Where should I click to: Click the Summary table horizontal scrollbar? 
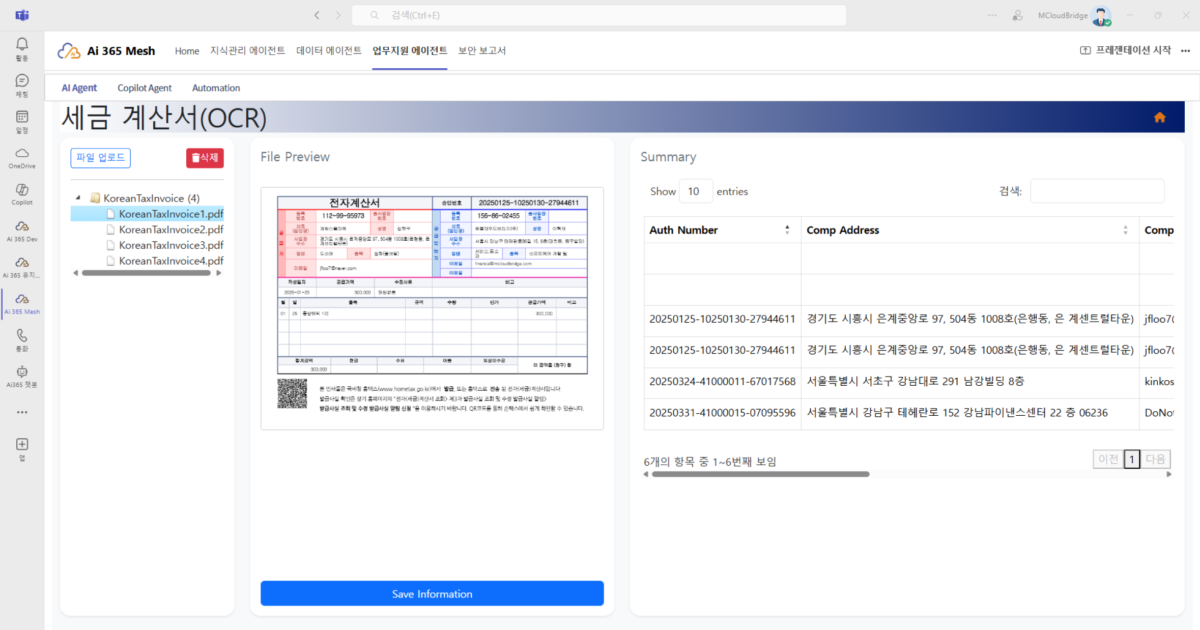point(760,474)
